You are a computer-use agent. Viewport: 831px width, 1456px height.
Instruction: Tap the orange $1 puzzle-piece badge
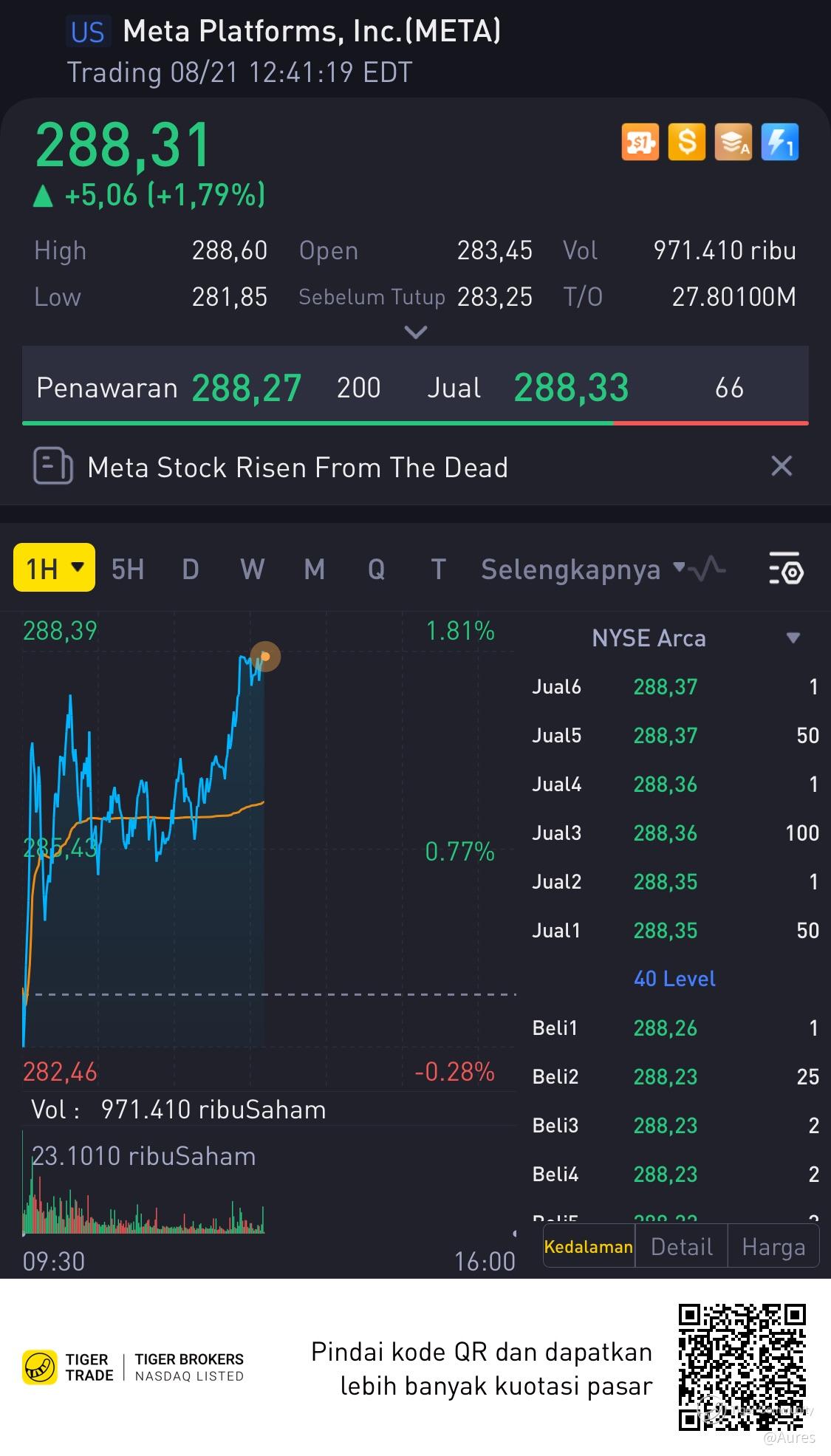640,142
